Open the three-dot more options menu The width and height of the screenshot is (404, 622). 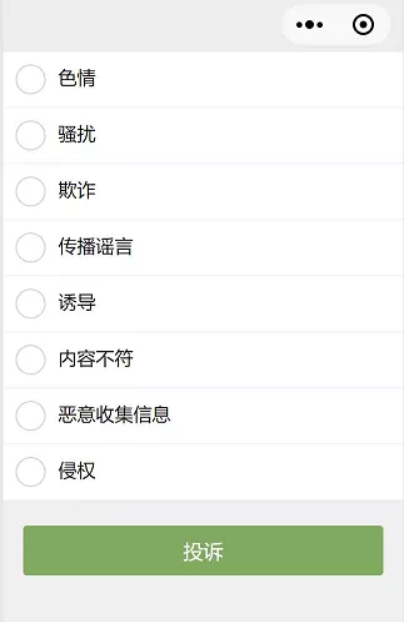[x=310, y=25]
